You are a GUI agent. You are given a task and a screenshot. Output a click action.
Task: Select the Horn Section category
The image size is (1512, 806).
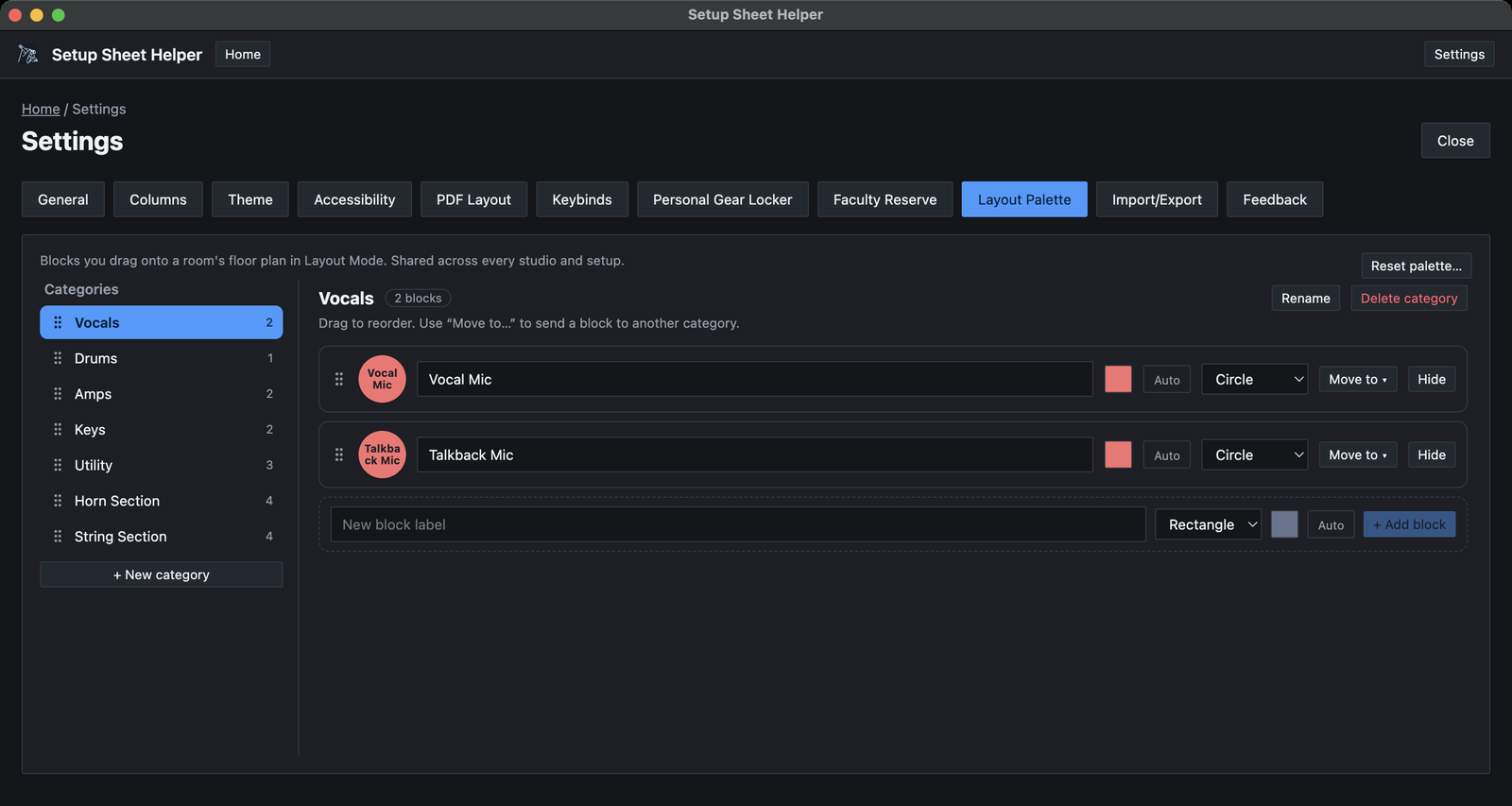point(162,501)
